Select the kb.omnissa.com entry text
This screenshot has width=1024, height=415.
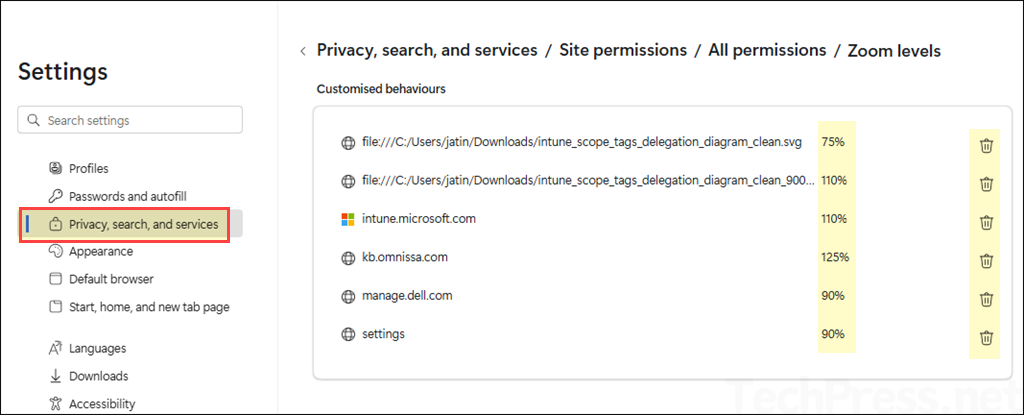pos(405,257)
